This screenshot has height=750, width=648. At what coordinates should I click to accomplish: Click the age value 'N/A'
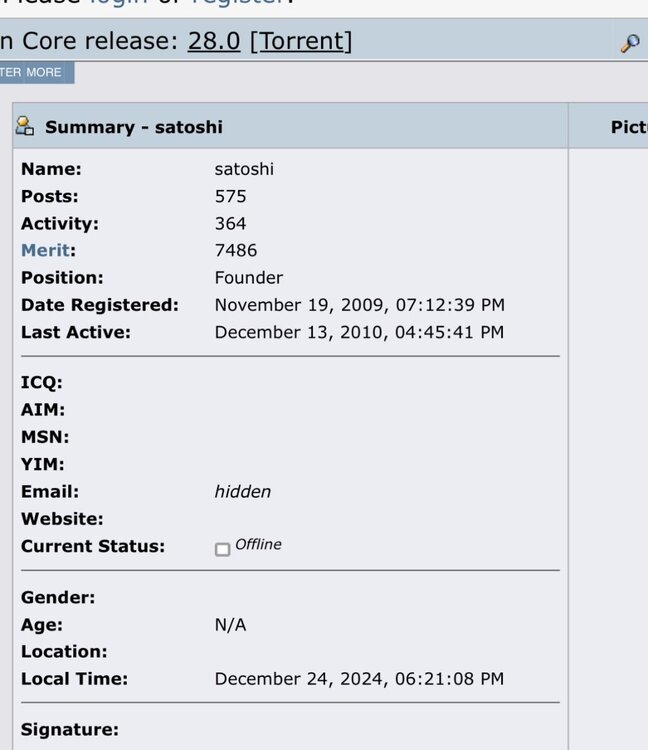tap(231, 625)
